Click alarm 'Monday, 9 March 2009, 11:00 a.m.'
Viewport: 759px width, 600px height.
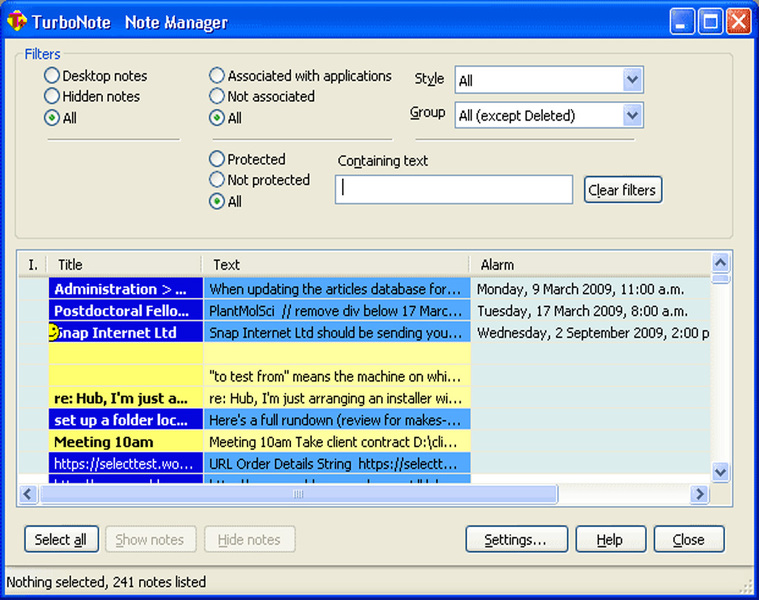coord(580,289)
